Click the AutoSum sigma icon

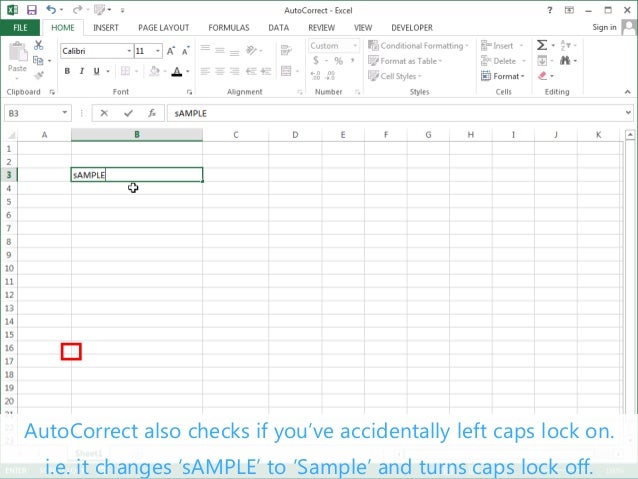(x=542, y=45)
